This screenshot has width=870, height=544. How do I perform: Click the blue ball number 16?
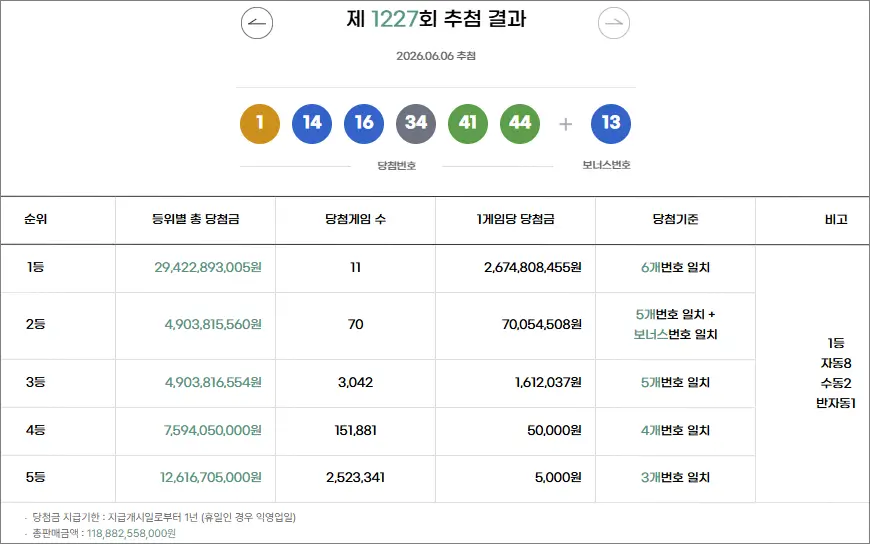coord(364,123)
